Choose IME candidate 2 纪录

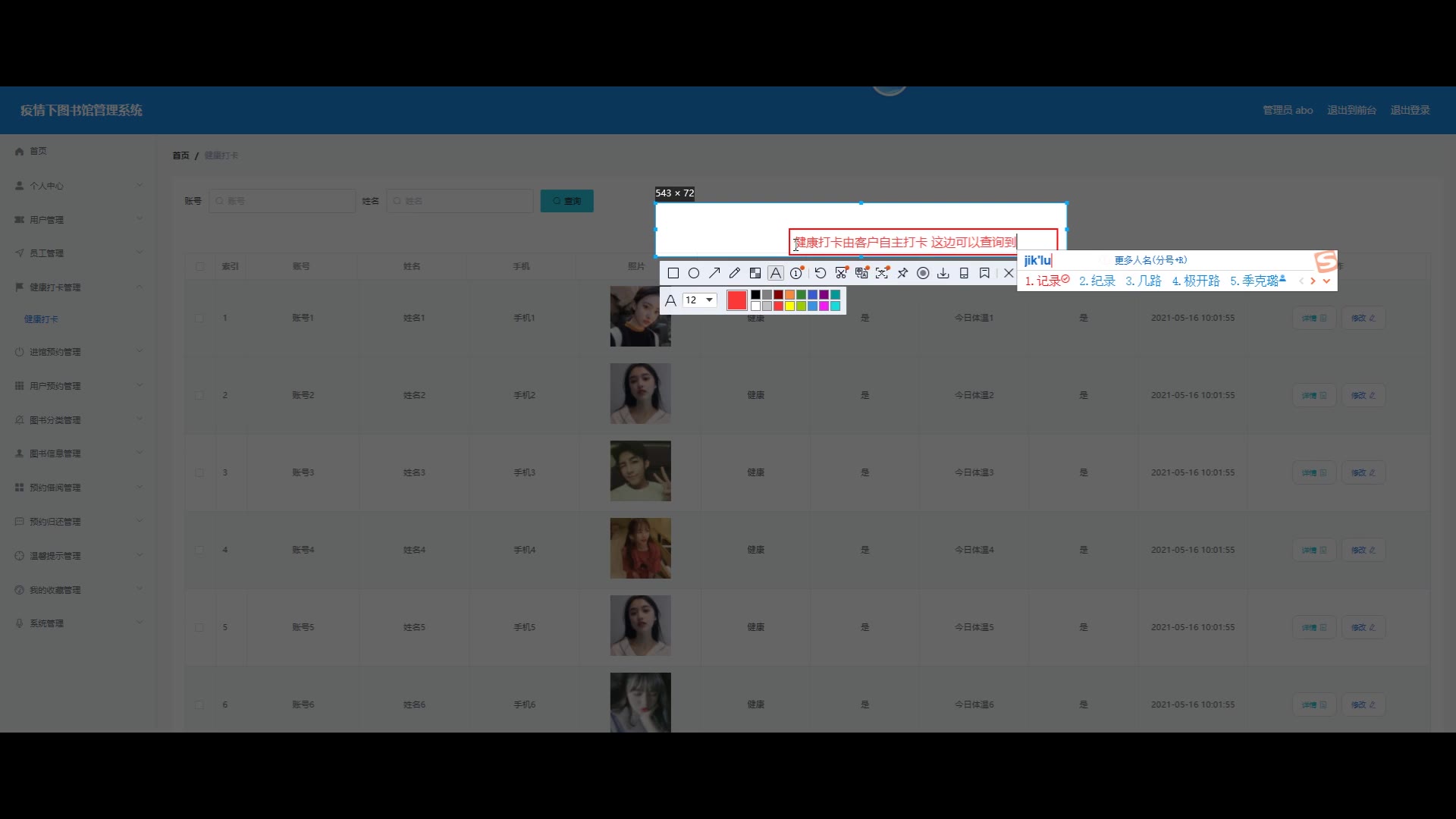[1097, 281]
